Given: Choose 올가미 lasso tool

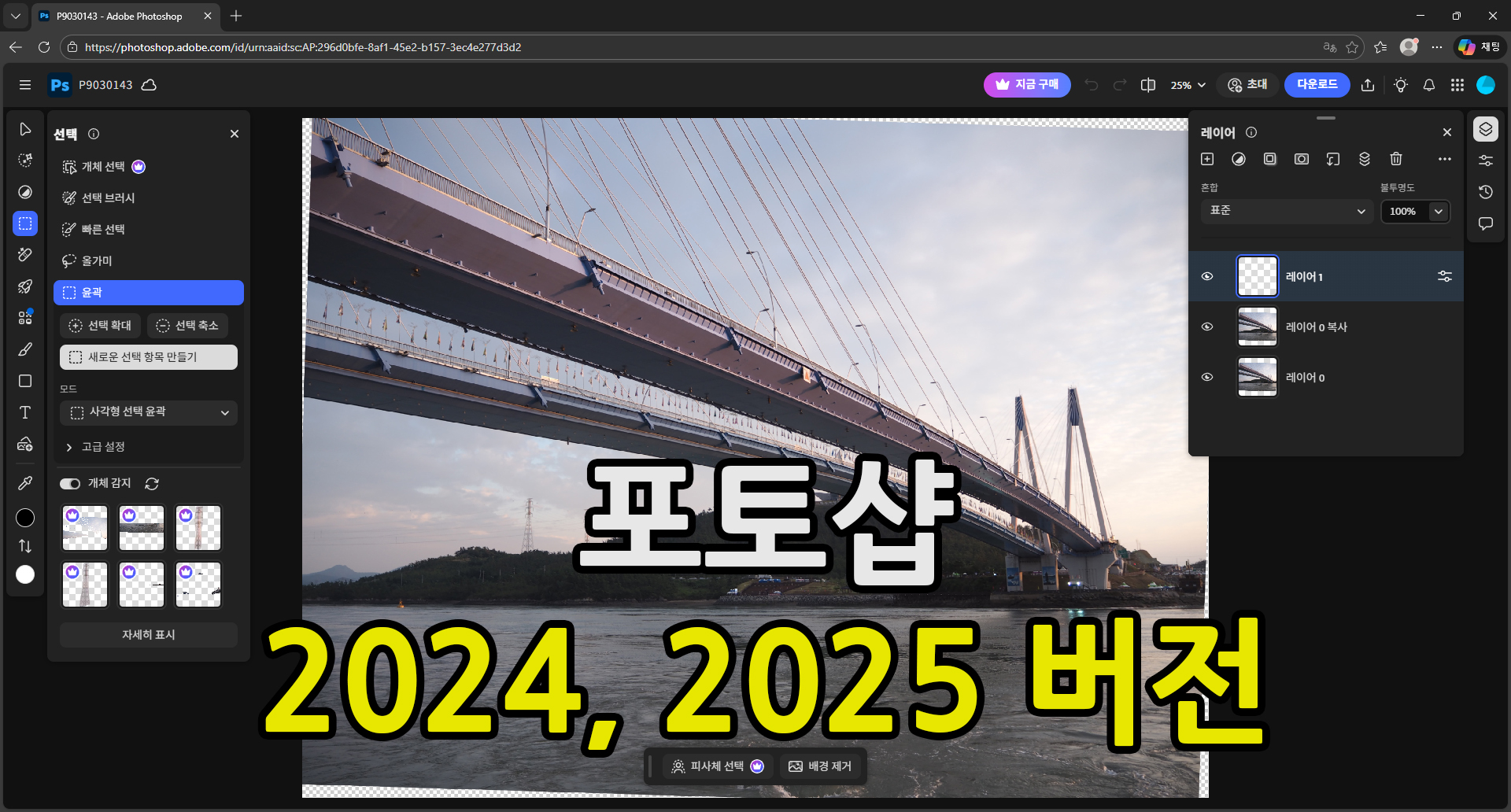Looking at the screenshot, I should pos(149,261).
